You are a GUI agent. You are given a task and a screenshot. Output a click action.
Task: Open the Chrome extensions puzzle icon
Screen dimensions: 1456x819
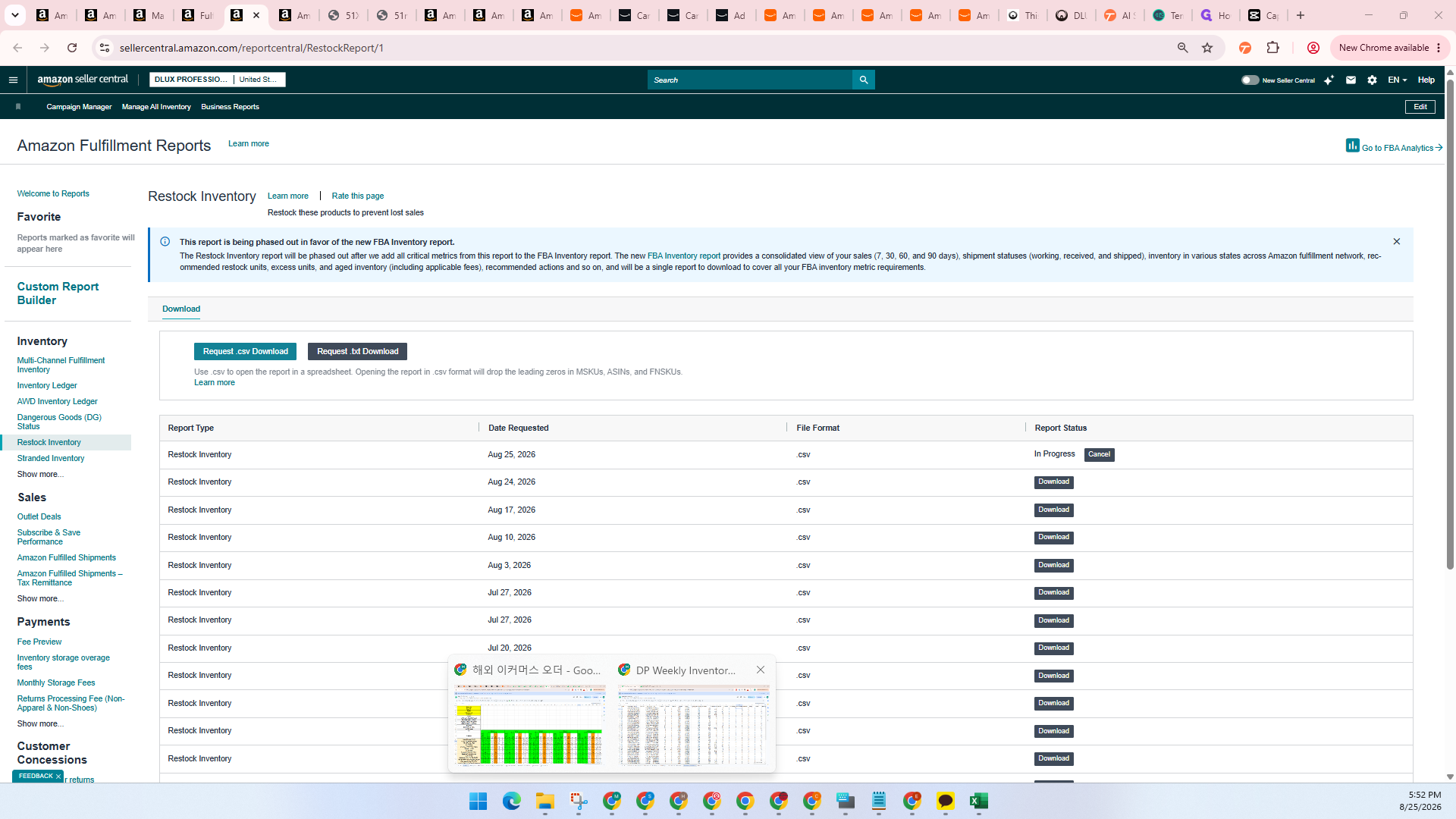point(1273,48)
